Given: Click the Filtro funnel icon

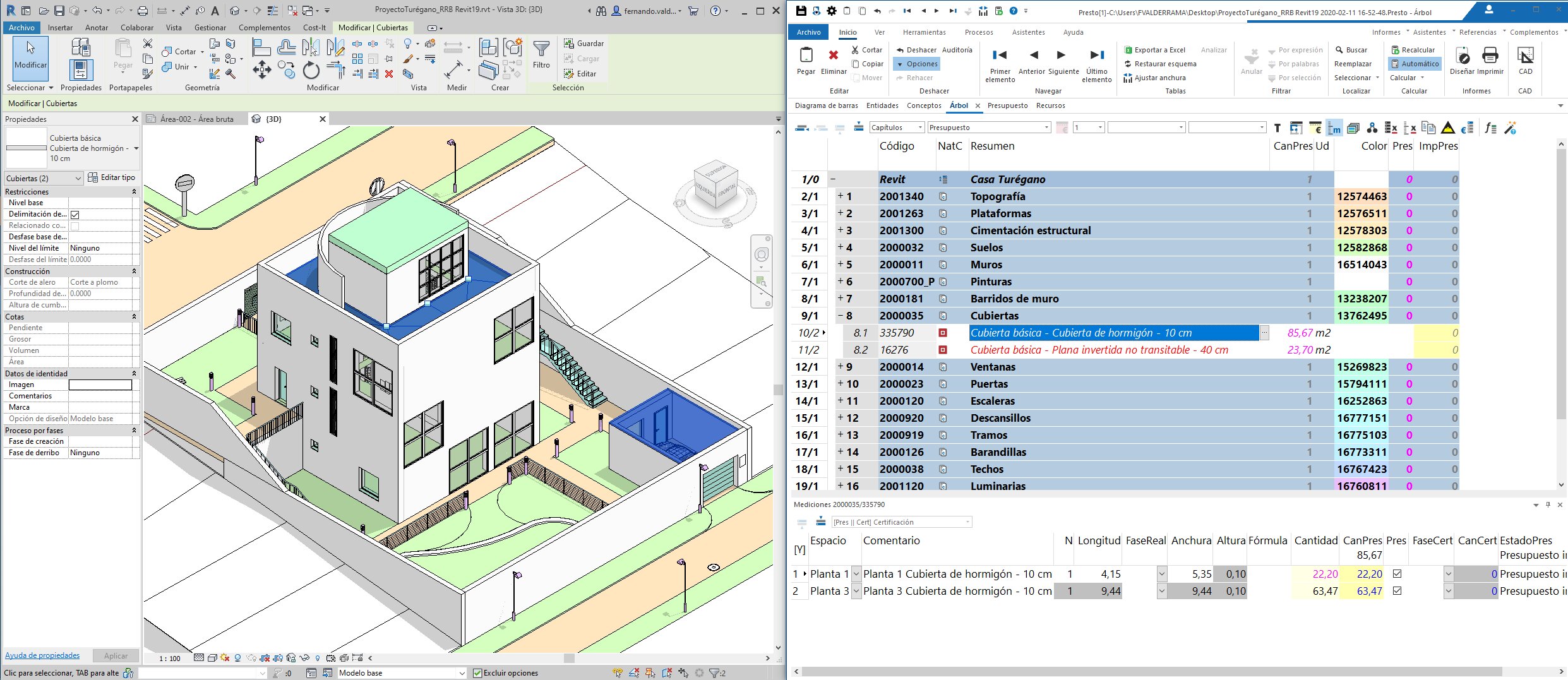Looking at the screenshot, I should coord(541,49).
